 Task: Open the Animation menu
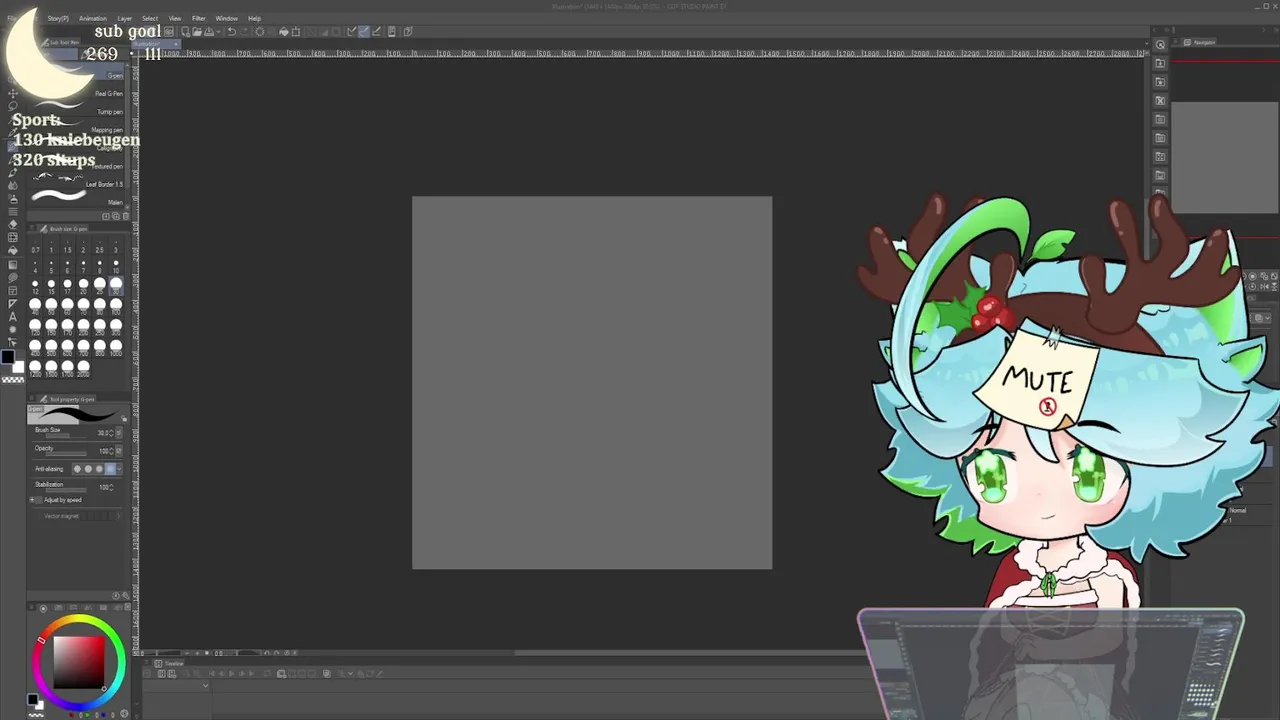coord(92,18)
